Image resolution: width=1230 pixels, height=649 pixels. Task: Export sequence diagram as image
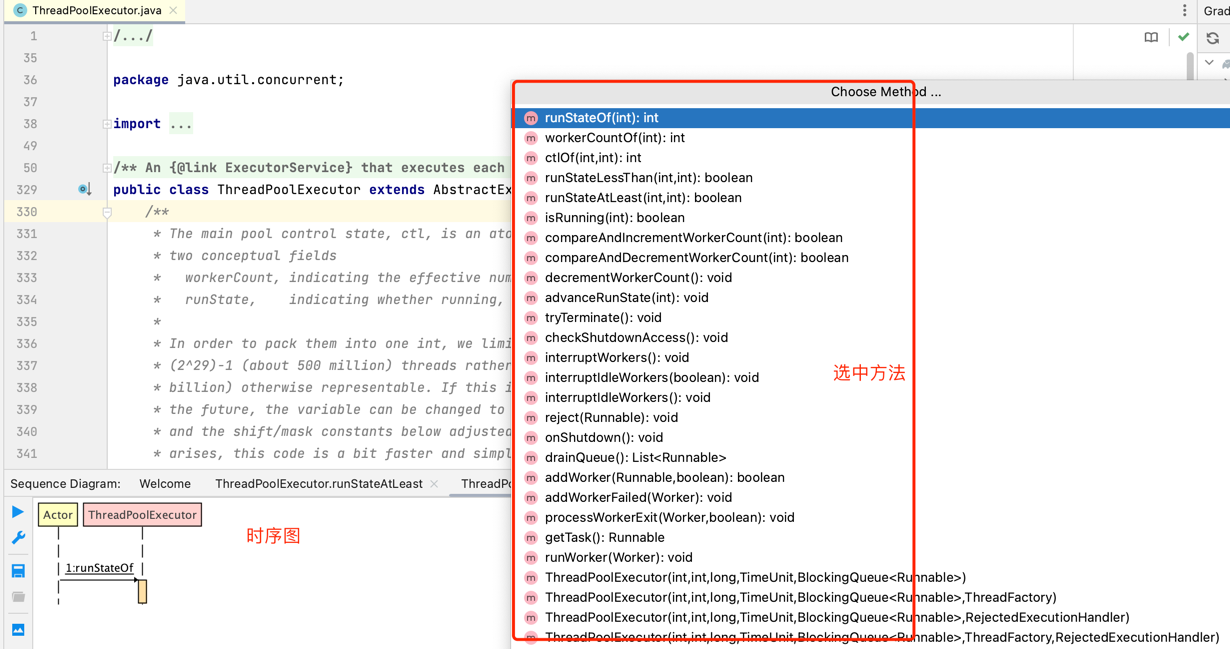click(18, 630)
